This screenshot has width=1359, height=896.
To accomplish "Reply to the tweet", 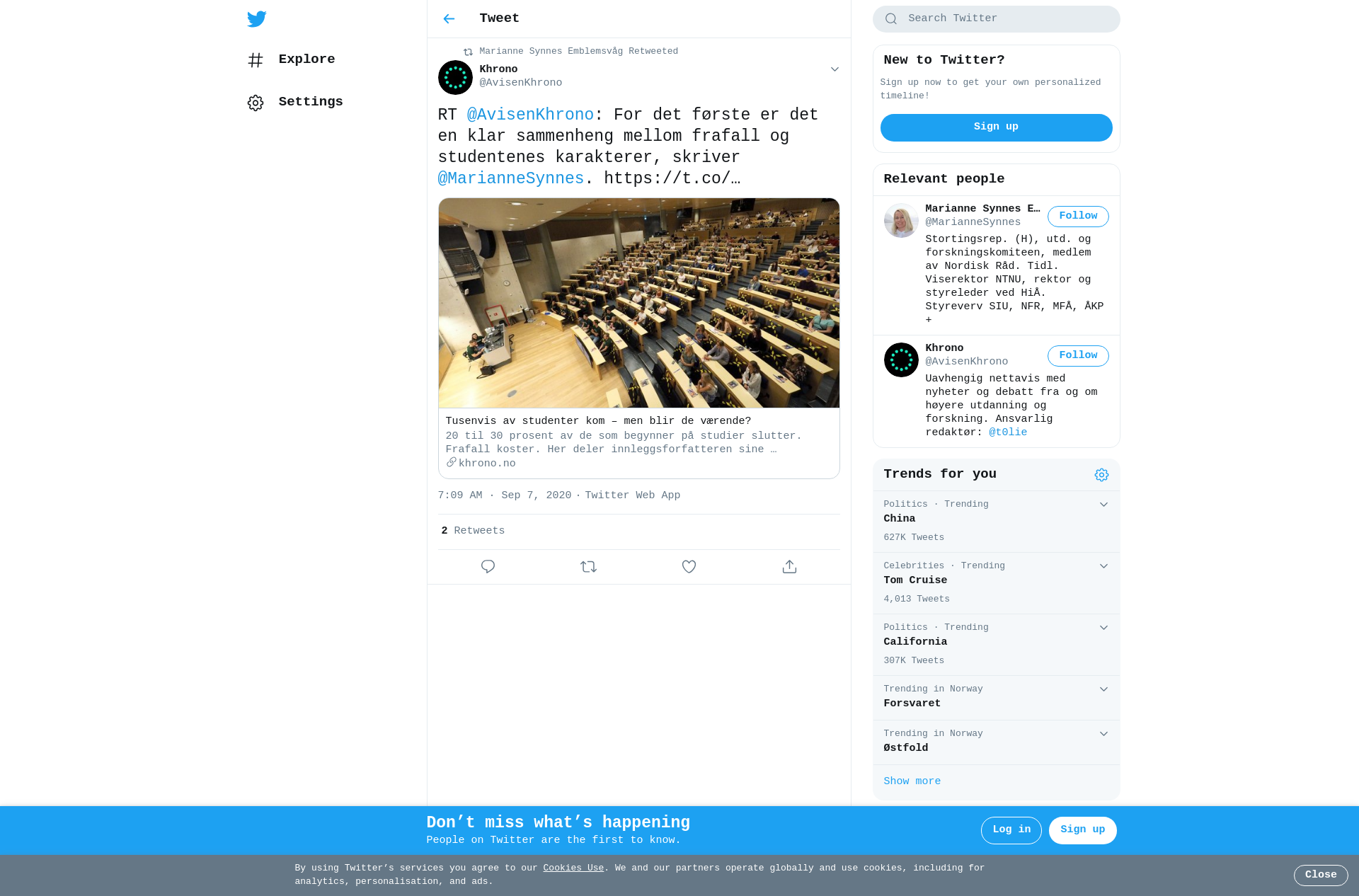I will (x=488, y=567).
